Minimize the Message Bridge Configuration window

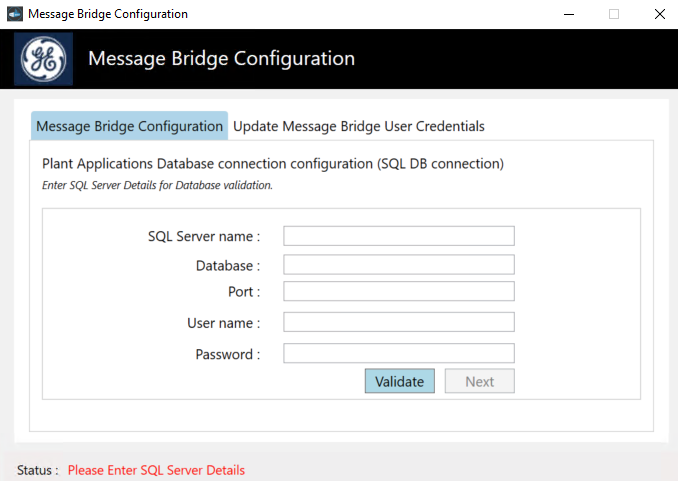tap(569, 14)
